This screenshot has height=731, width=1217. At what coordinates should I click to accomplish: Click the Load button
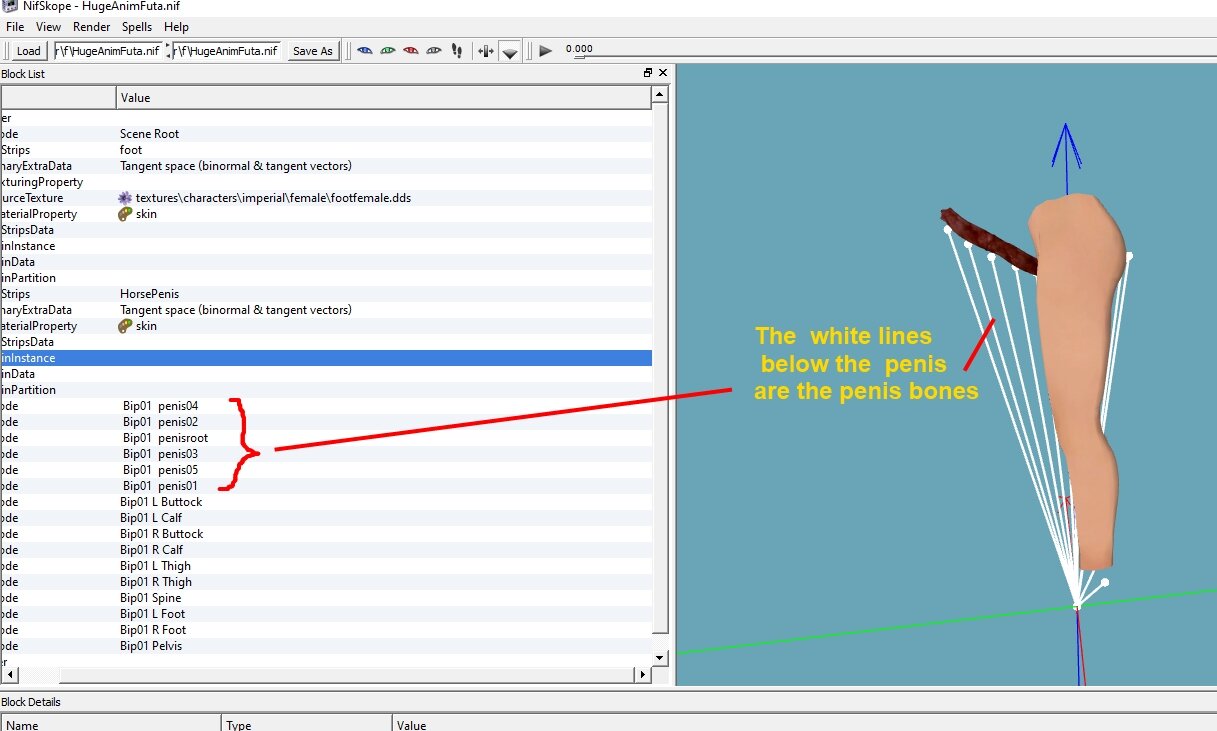point(29,51)
